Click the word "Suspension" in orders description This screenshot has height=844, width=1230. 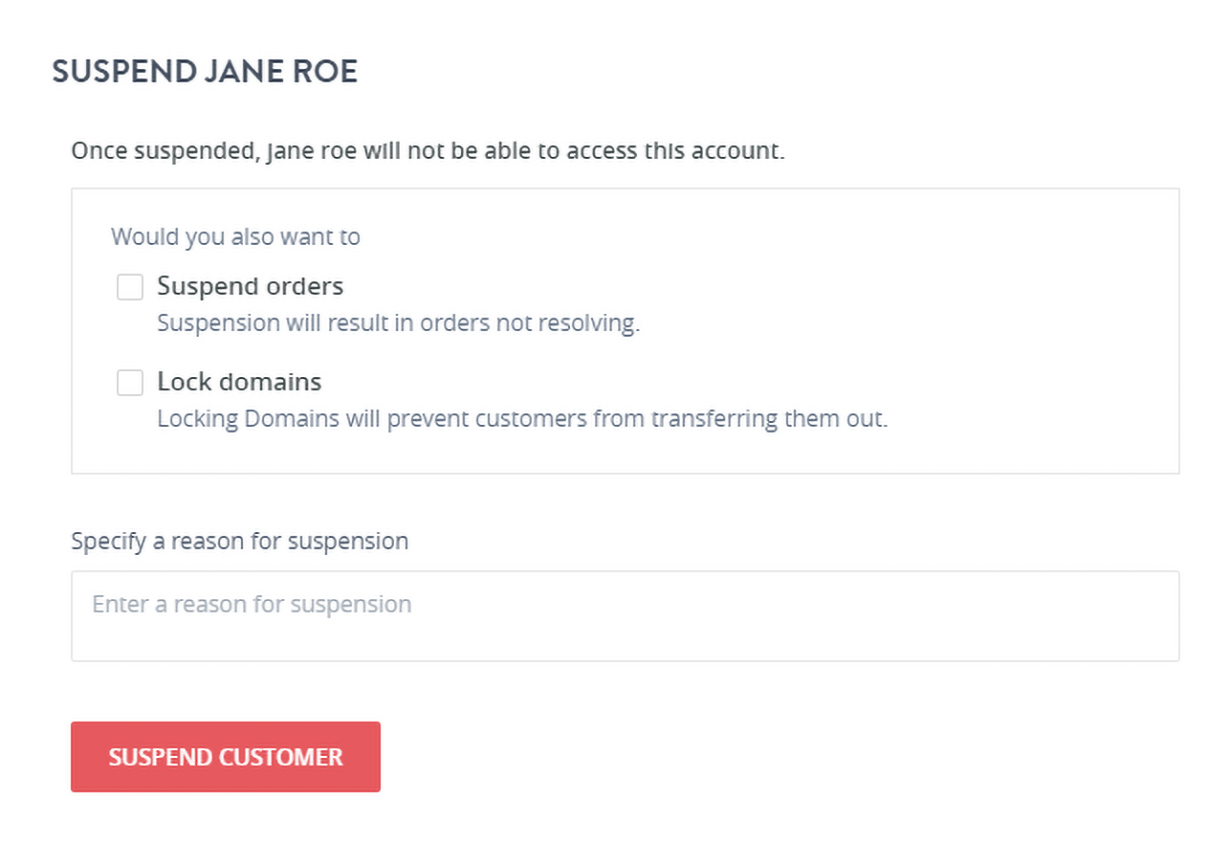click(x=207, y=324)
